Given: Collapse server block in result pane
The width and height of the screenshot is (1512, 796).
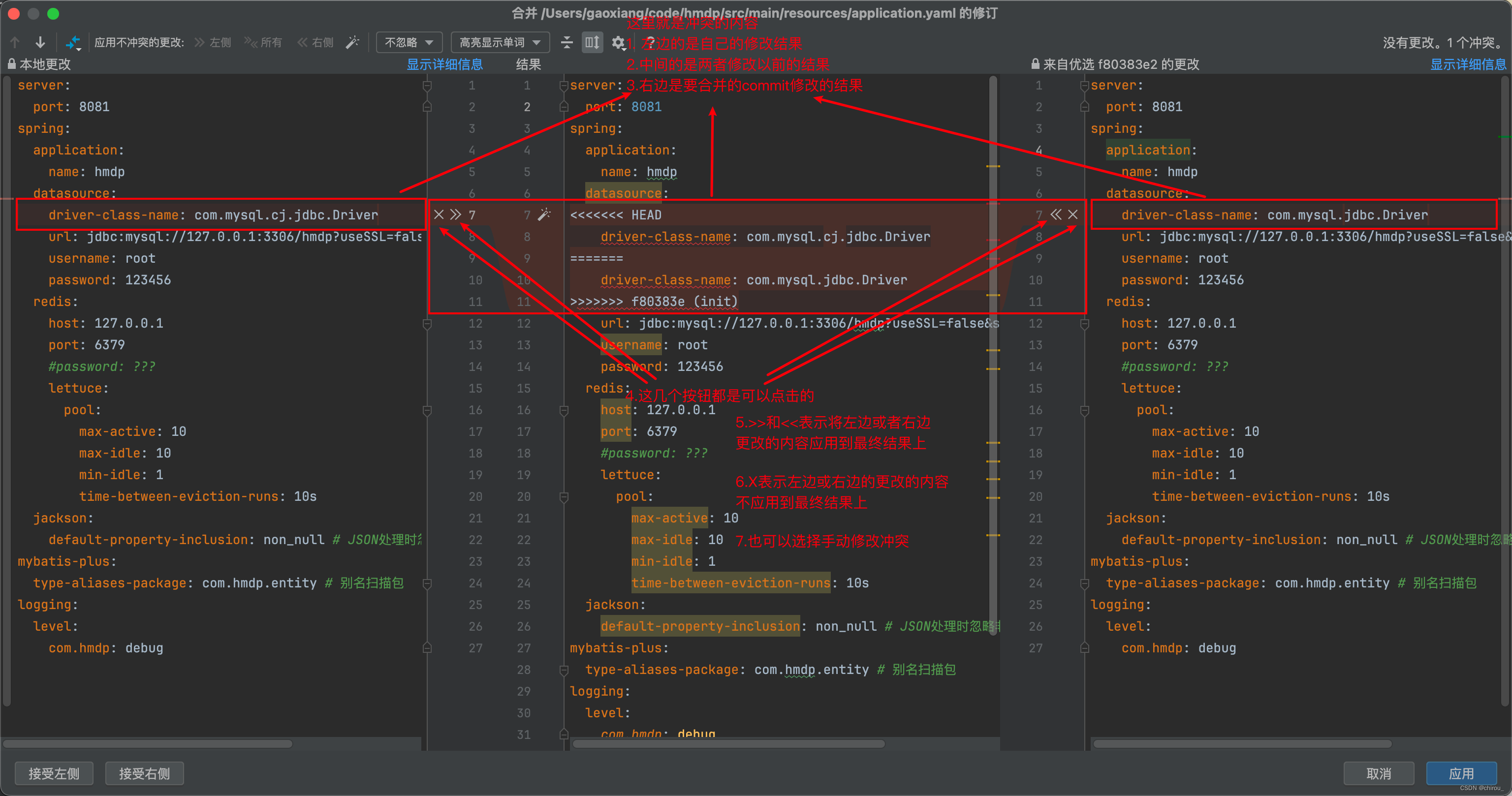Looking at the screenshot, I should (x=564, y=86).
